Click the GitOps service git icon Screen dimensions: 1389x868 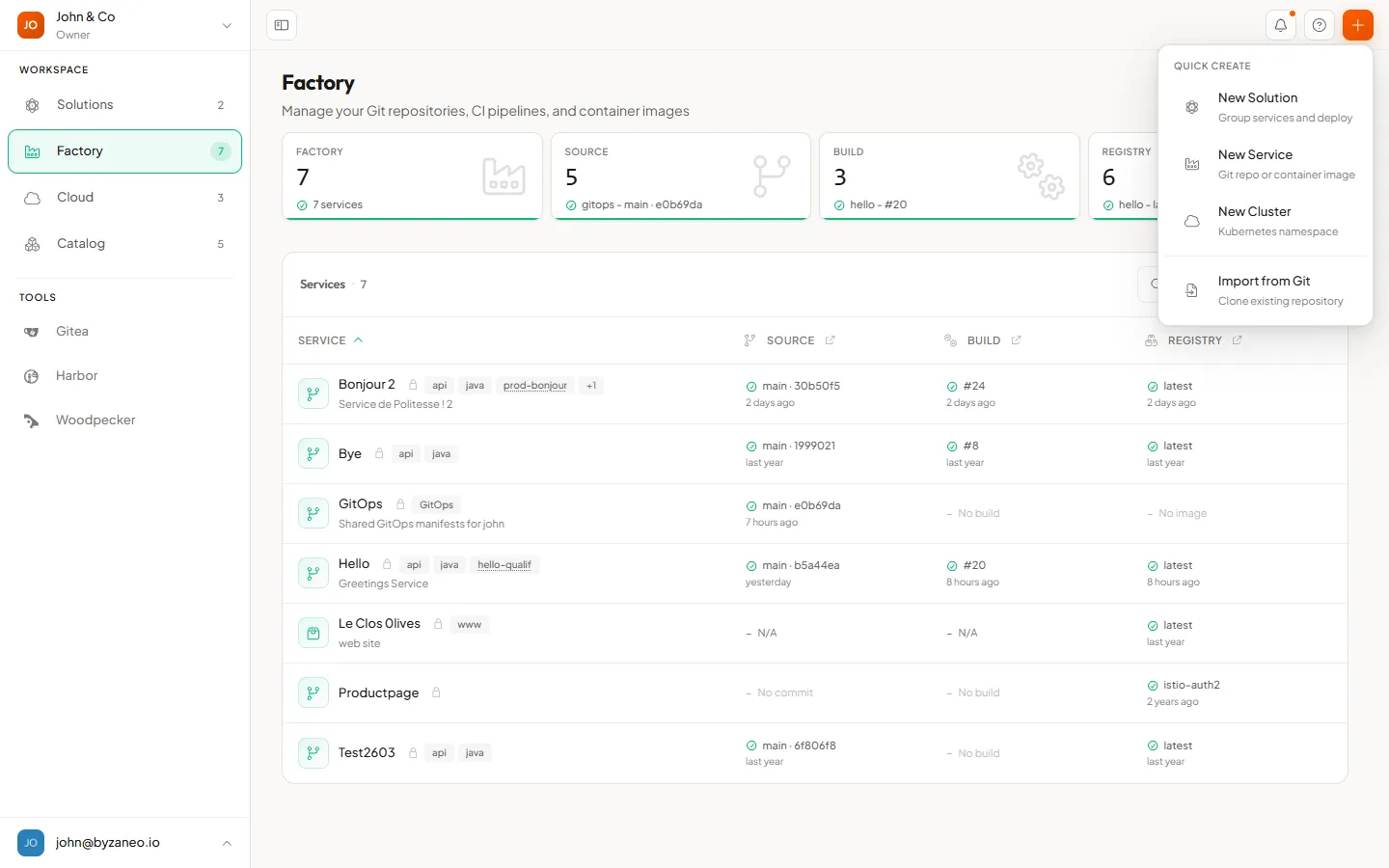pos(313,513)
